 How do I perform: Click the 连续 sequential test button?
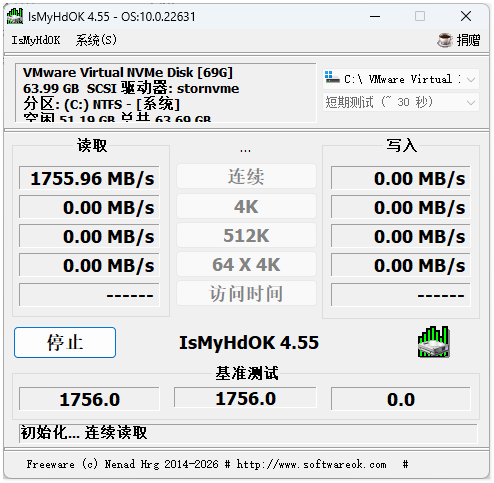[x=246, y=176]
